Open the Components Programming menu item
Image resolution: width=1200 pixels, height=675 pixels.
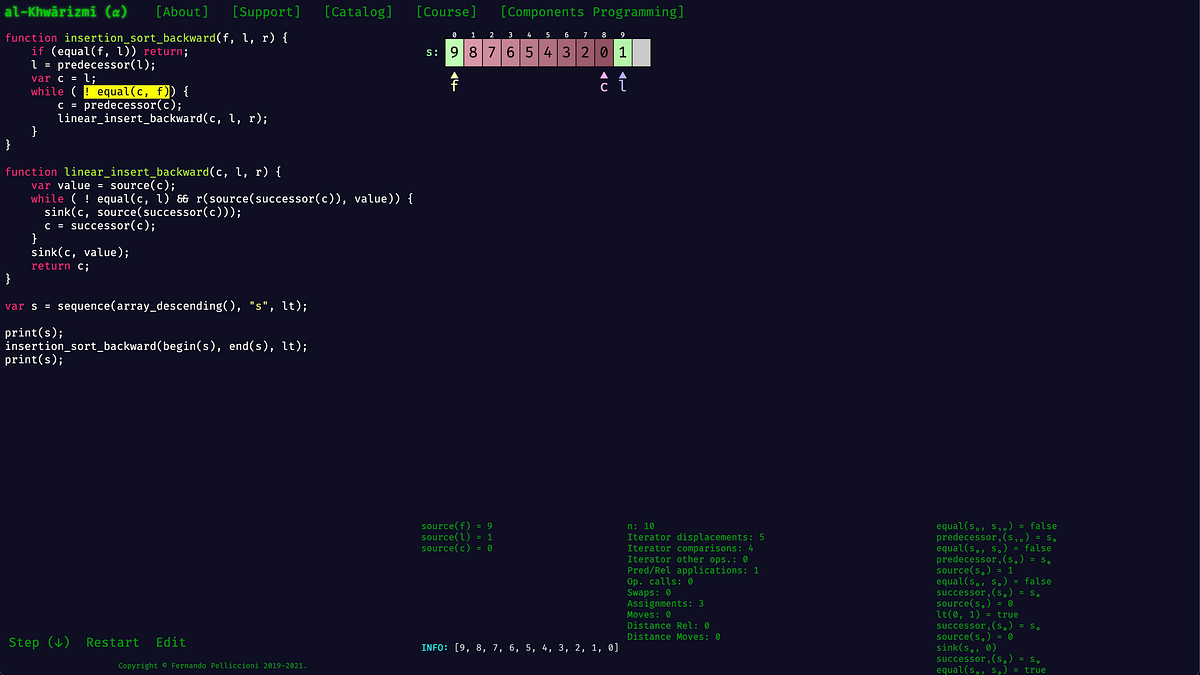(x=590, y=12)
